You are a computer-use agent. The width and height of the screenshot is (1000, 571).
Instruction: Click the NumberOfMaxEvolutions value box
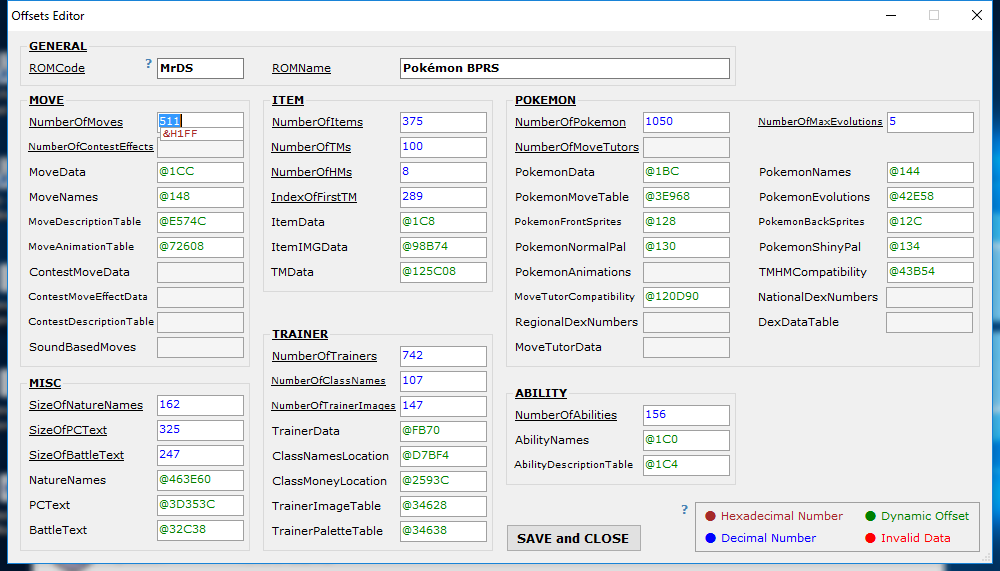[x=929, y=122]
